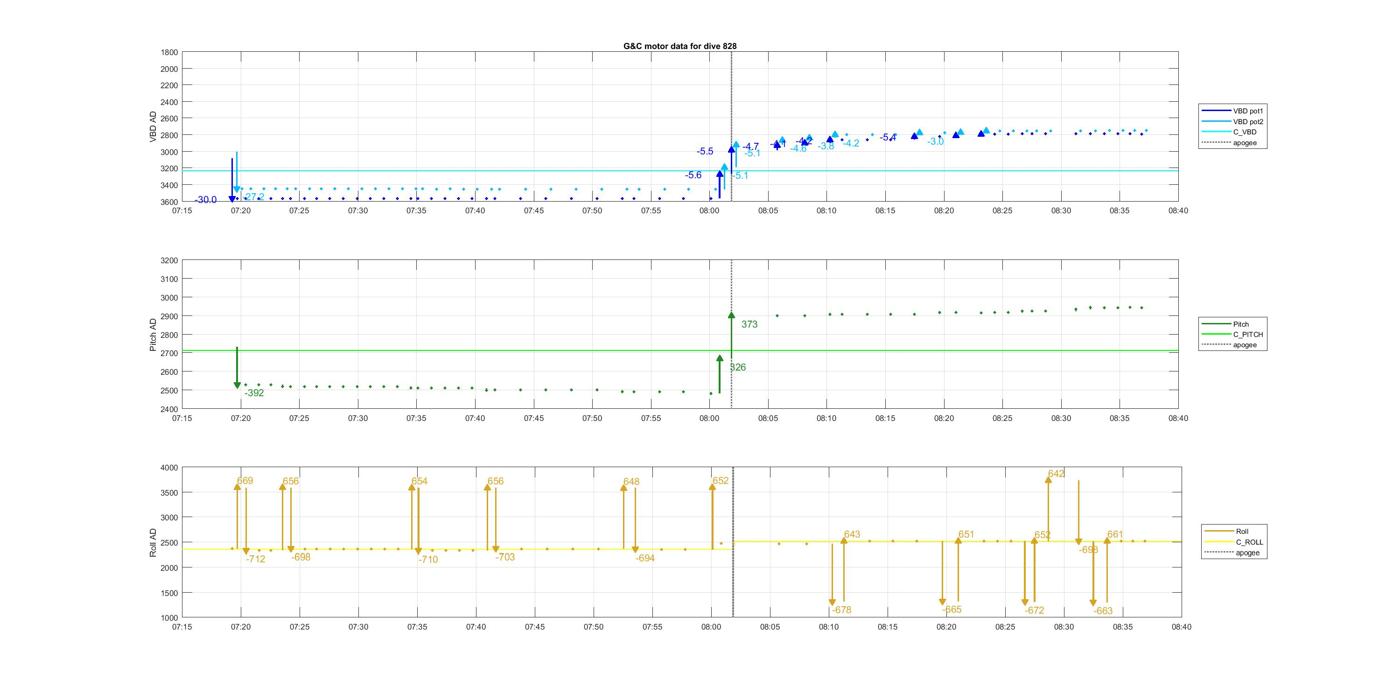Click the '-665' roll data label
This screenshot has width=1400, height=693.
click(x=952, y=609)
